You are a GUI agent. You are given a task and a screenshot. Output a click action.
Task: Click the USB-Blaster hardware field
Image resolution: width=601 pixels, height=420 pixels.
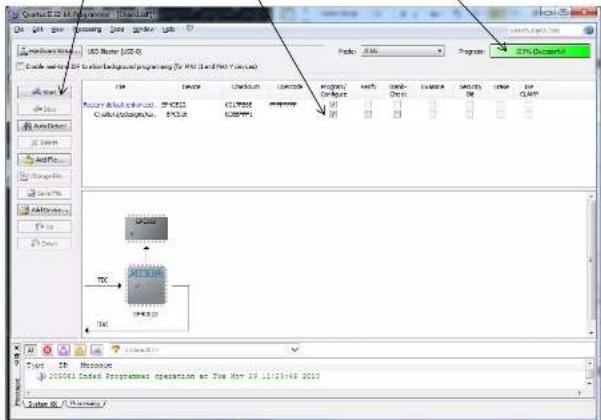point(204,51)
